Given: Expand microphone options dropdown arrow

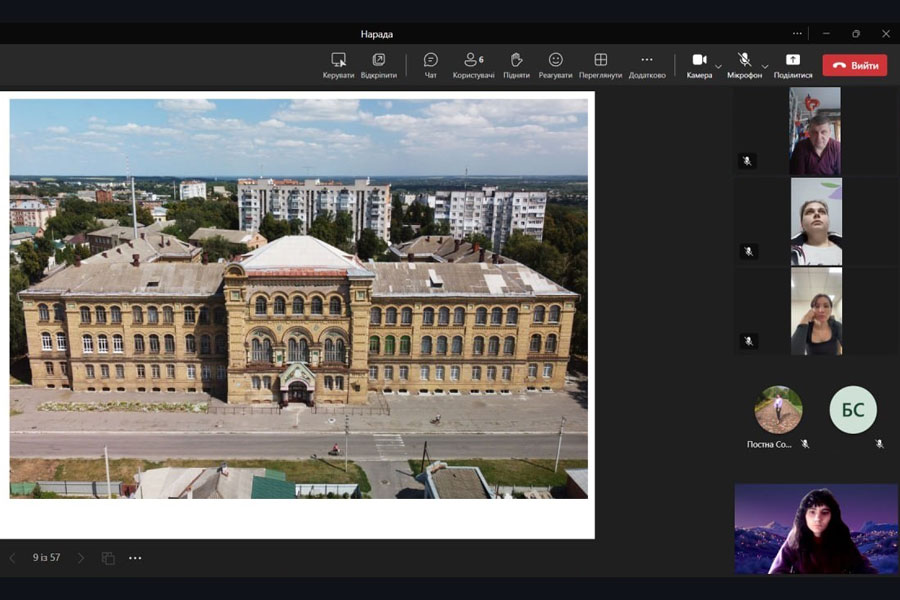Looking at the screenshot, I should coord(765,67).
